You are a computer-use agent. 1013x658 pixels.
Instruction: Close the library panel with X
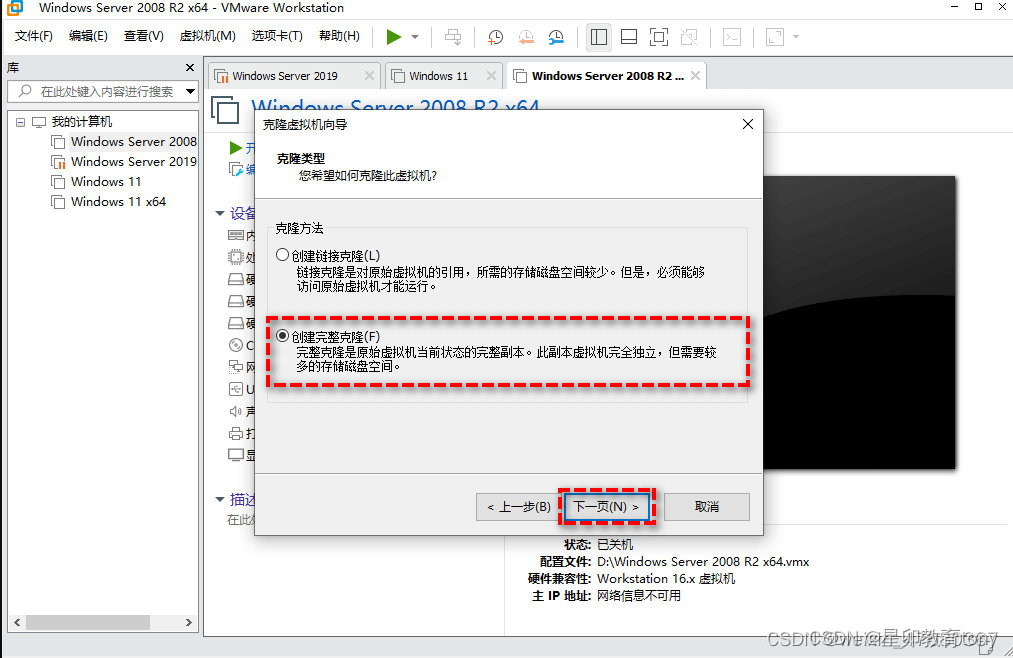[x=190, y=67]
